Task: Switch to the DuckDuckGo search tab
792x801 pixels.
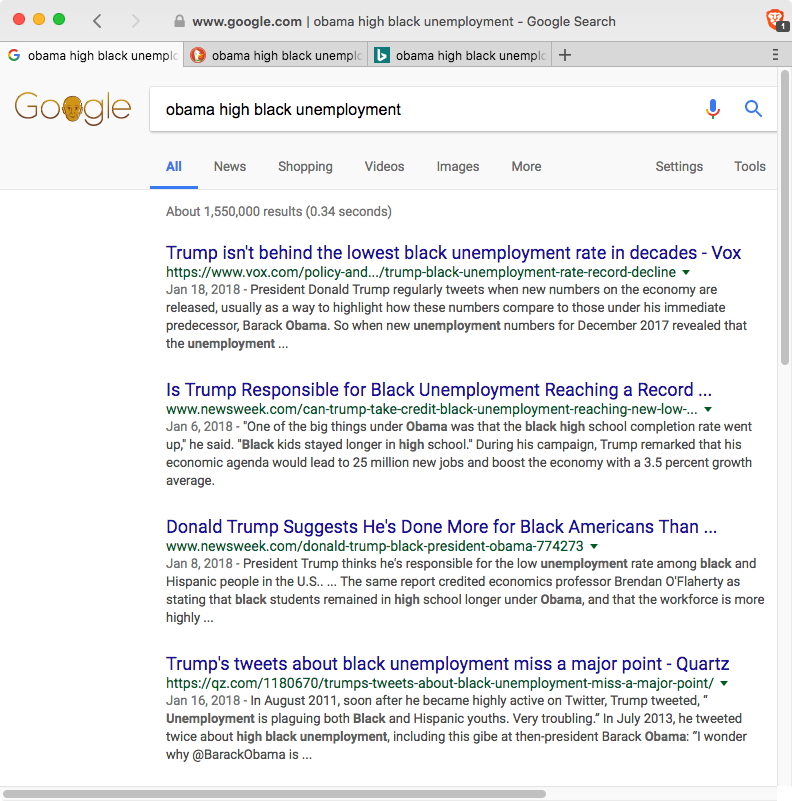Action: click(x=276, y=56)
